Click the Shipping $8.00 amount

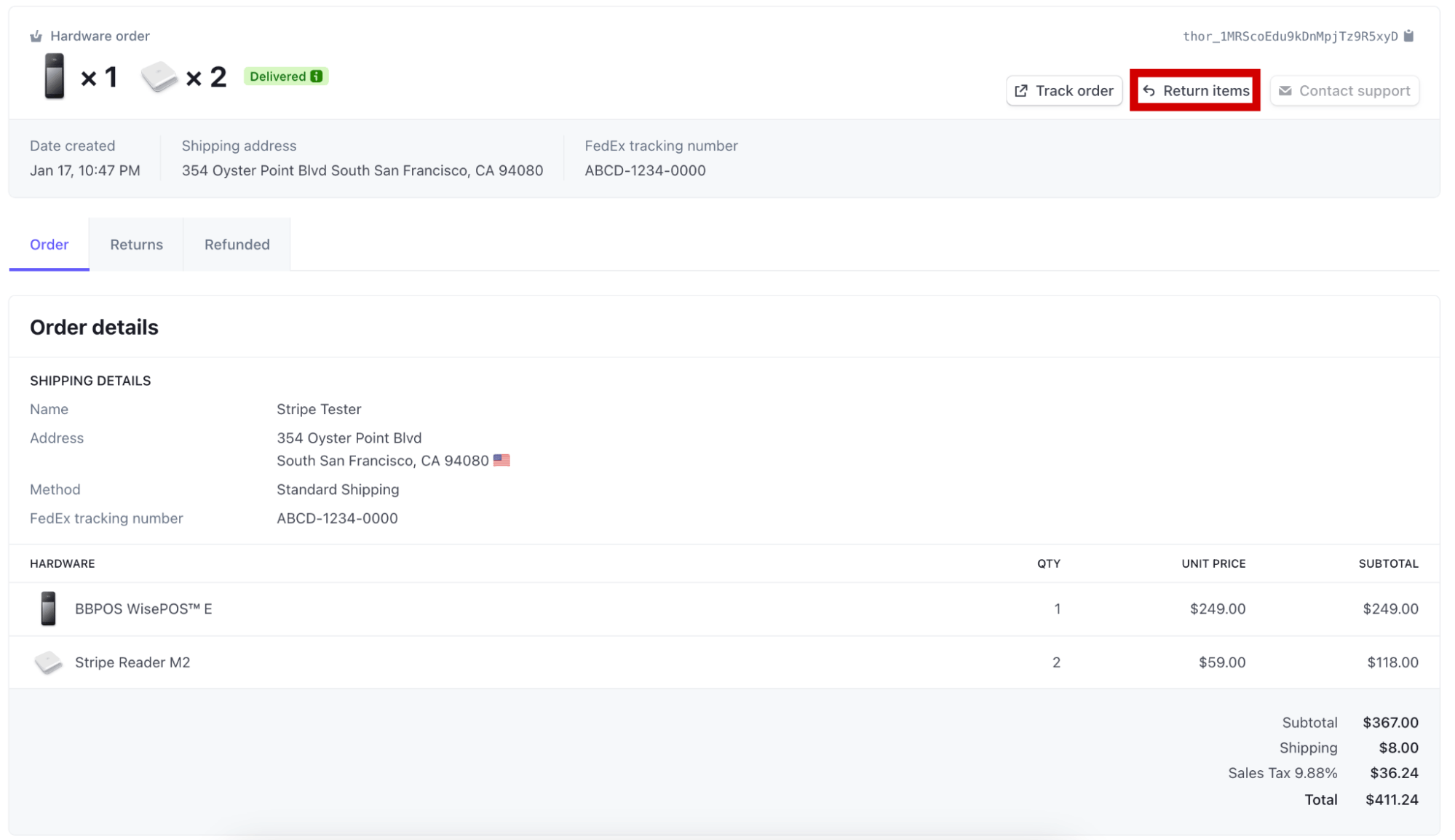(1398, 748)
